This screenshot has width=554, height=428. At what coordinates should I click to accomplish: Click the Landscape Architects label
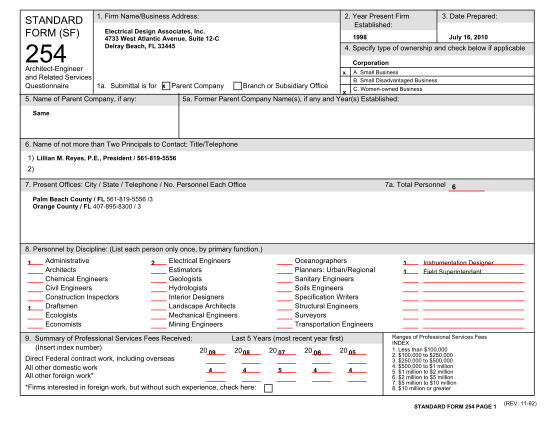coord(202,306)
